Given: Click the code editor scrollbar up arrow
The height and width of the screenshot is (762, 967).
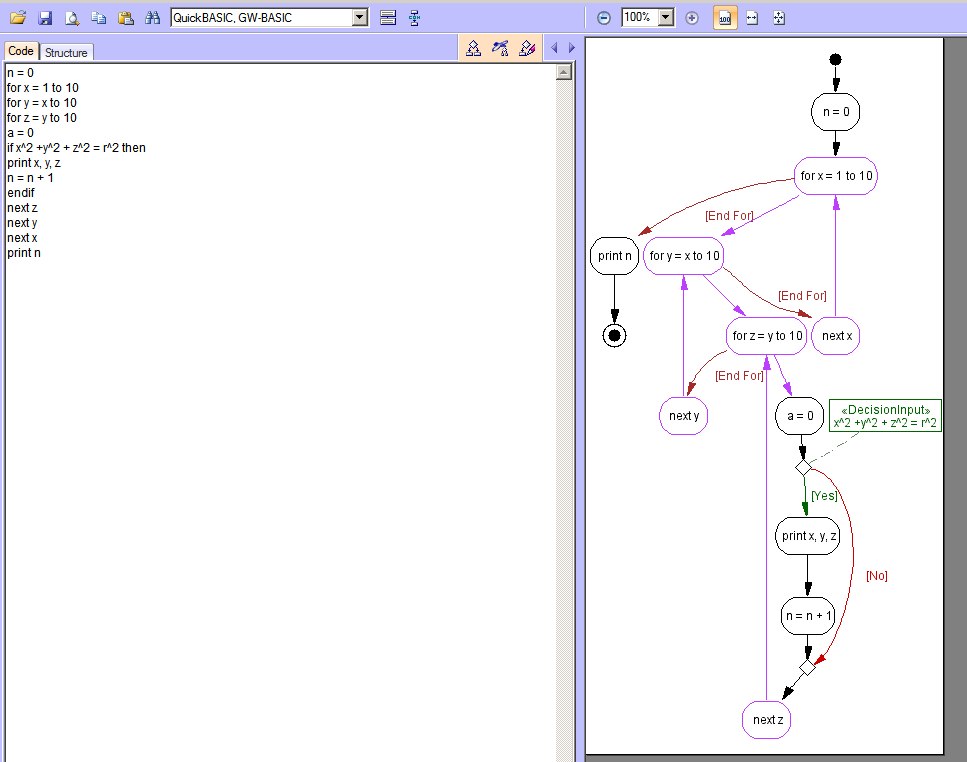Looking at the screenshot, I should tap(564, 72).
